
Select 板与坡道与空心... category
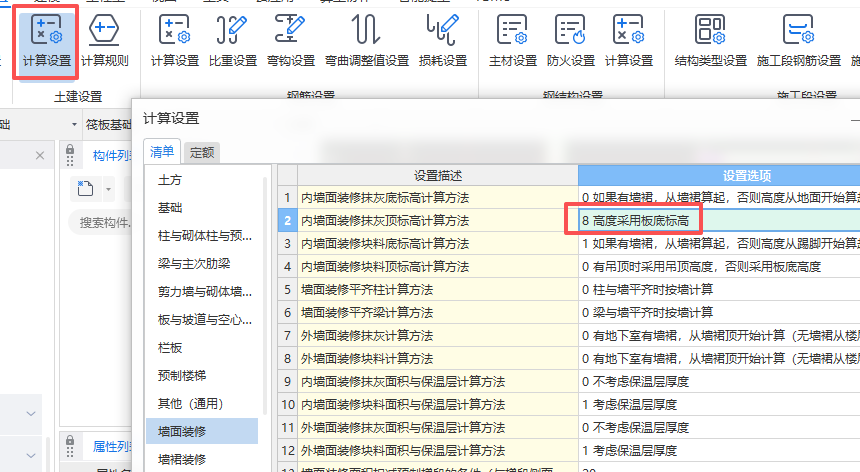point(205,320)
